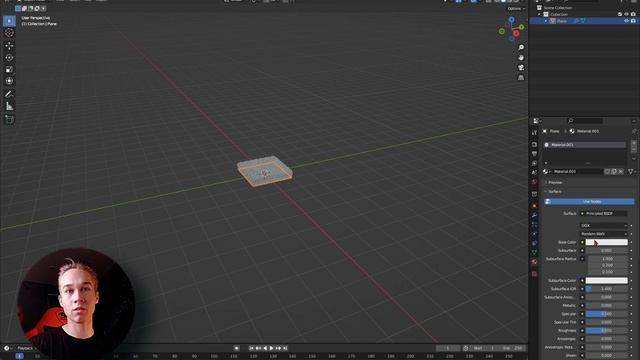Open the Output properties tab

tap(534, 154)
